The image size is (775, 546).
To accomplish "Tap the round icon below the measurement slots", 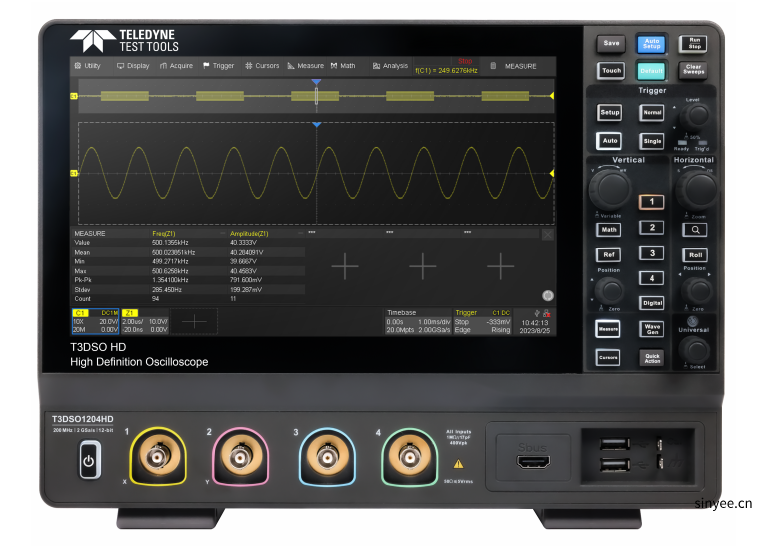I will point(547,295).
